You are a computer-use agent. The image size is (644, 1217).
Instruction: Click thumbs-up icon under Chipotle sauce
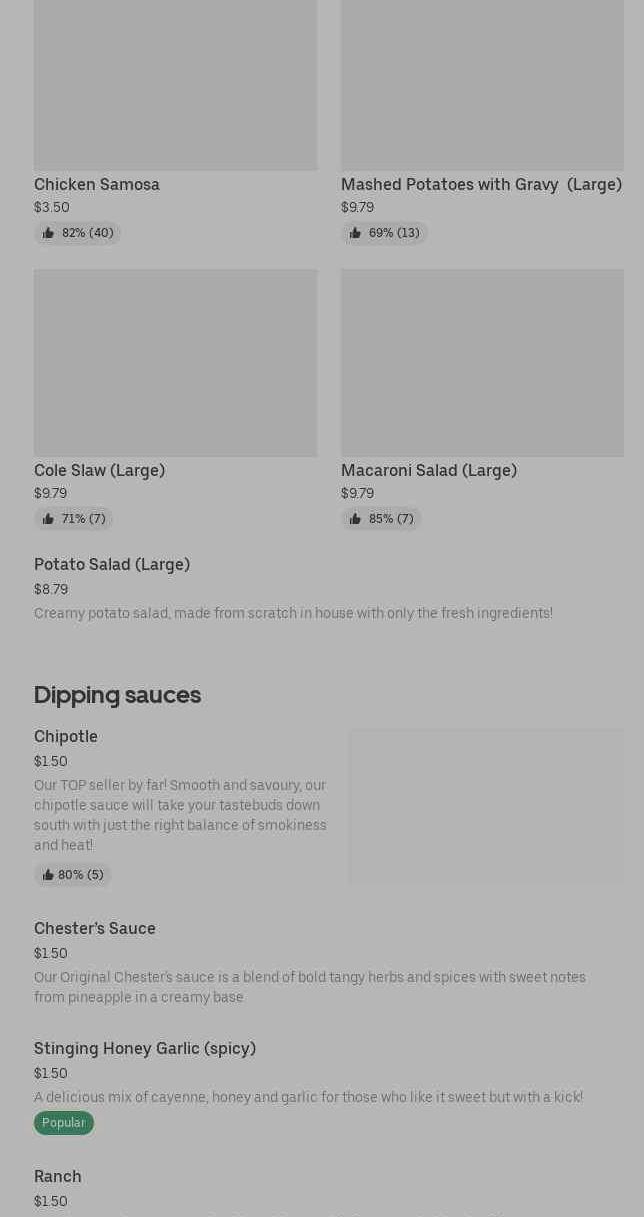[x=48, y=875]
